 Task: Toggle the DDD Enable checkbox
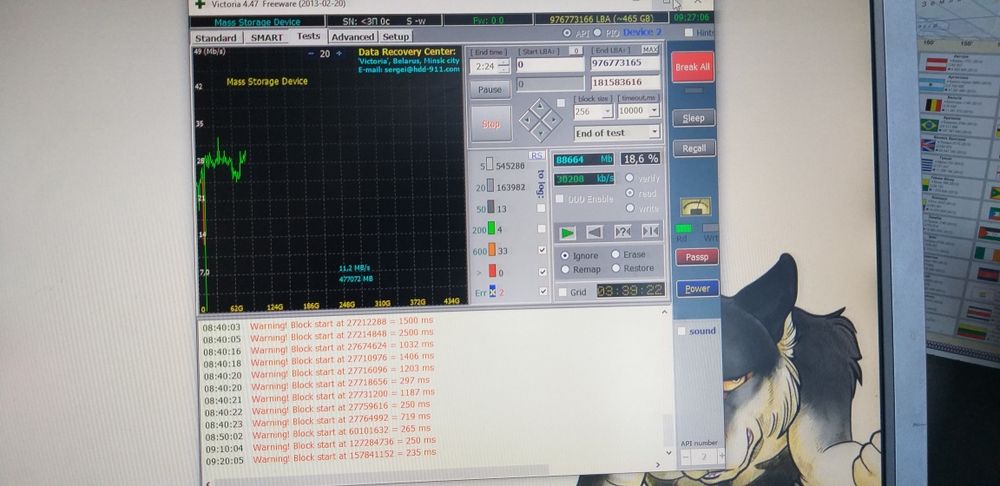click(559, 199)
